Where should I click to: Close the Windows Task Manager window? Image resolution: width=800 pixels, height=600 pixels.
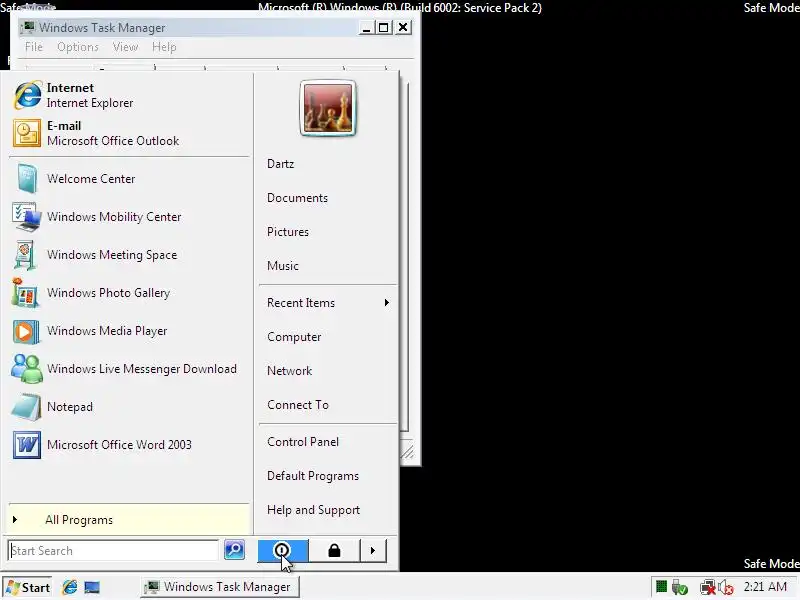(x=403, y=27)
